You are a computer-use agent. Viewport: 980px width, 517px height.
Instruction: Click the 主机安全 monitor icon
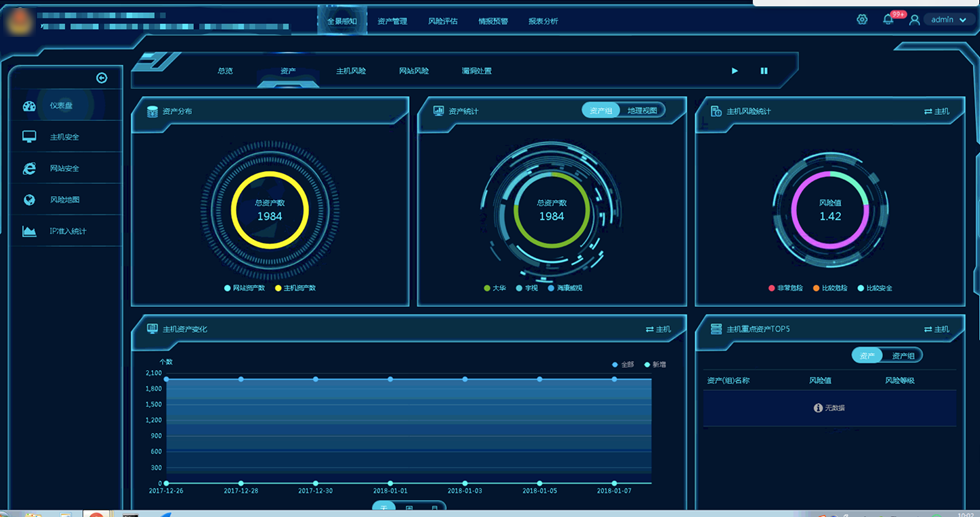pyautogui.click(x=29, y=137)
